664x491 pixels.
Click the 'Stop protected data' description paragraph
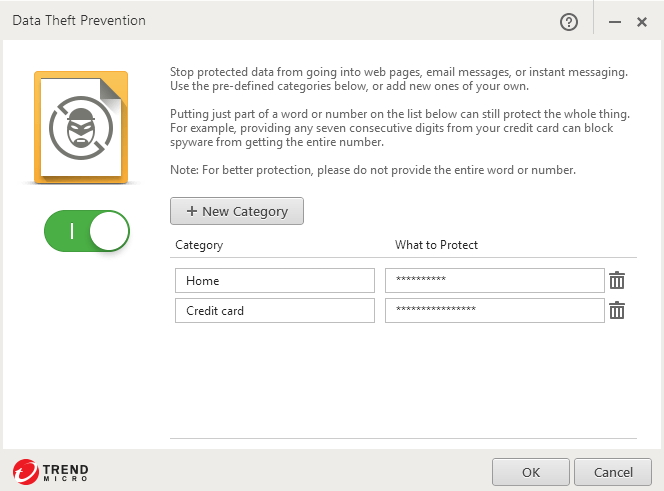pos(398,78)
